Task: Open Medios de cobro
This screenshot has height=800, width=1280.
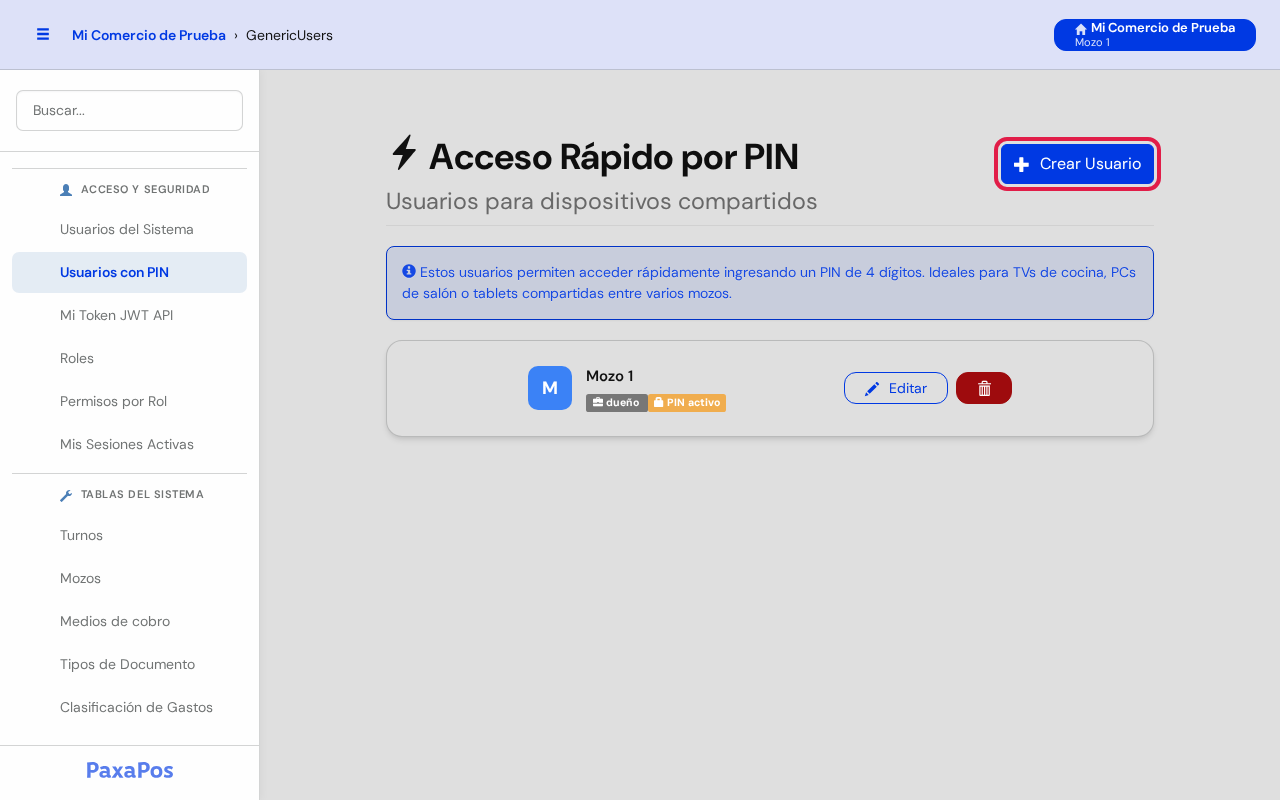Action: pyautogui.click(x=129, y=621)
